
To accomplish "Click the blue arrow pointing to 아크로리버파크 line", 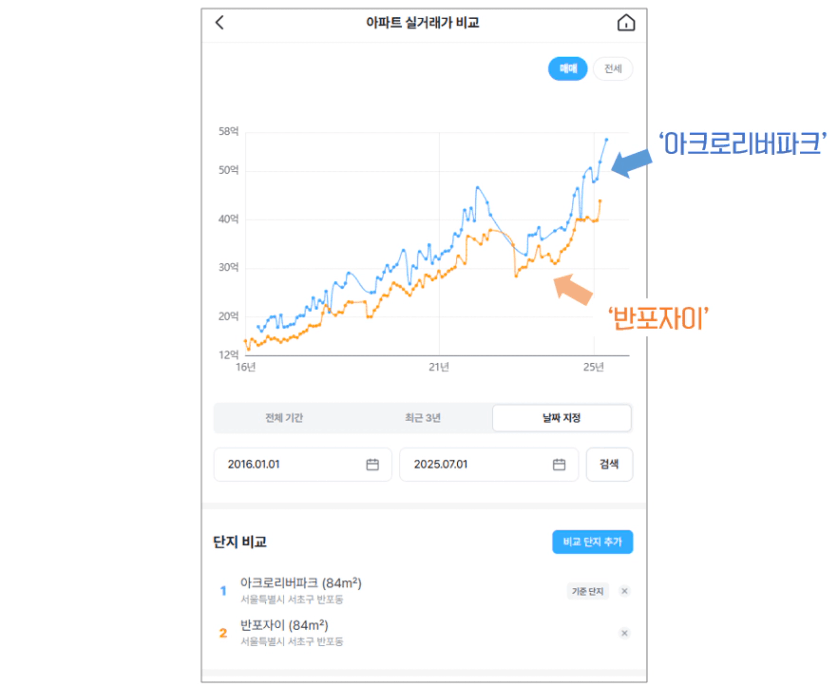I will (x=629, y=163).
